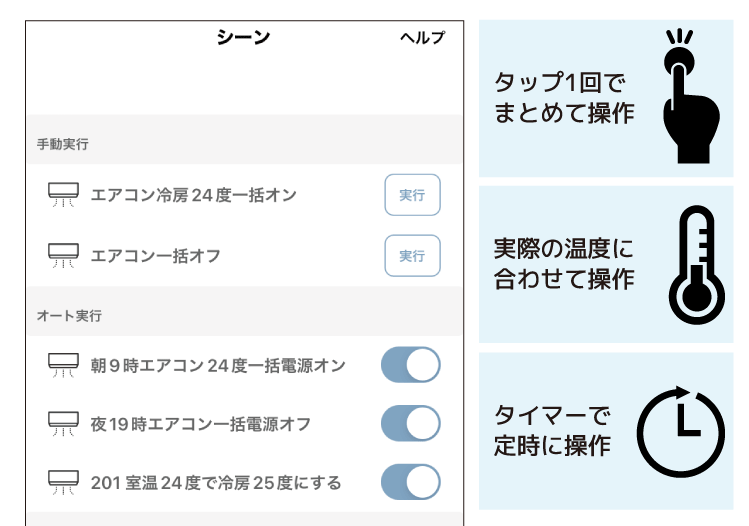The height and width of the screenshot is (526, 749).
Task: Click the タップ1回でまとめて操作 panel text
Action: (x=564, y=97)
